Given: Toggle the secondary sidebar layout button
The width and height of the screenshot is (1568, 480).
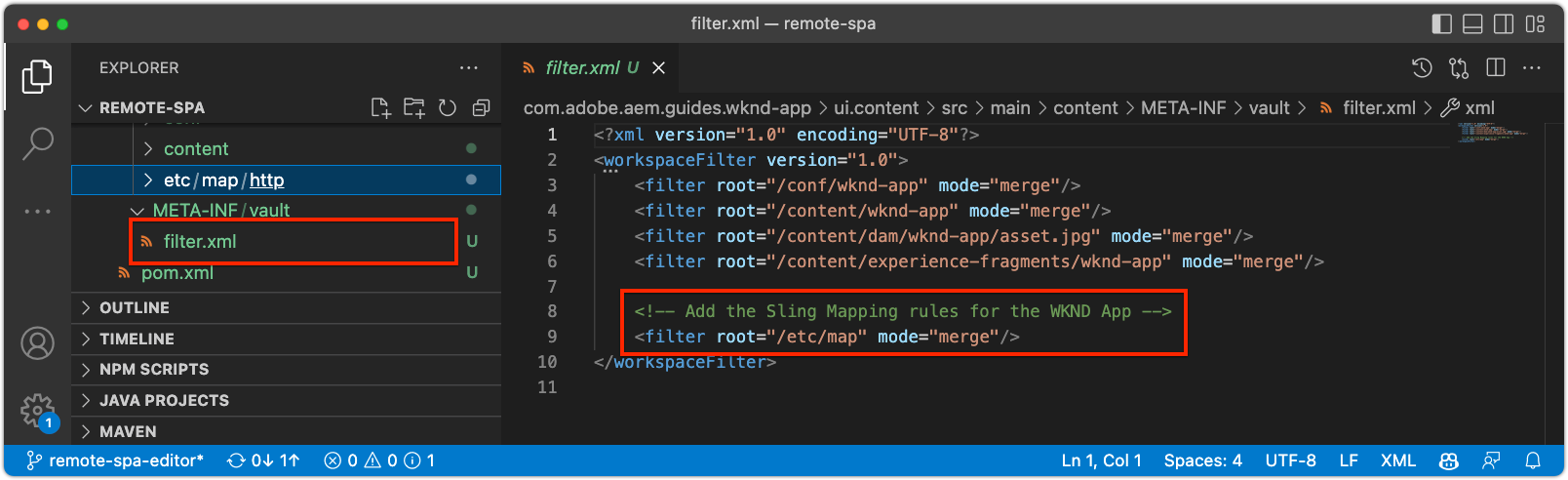Looking at the screenshot, I should [1504, 23].
